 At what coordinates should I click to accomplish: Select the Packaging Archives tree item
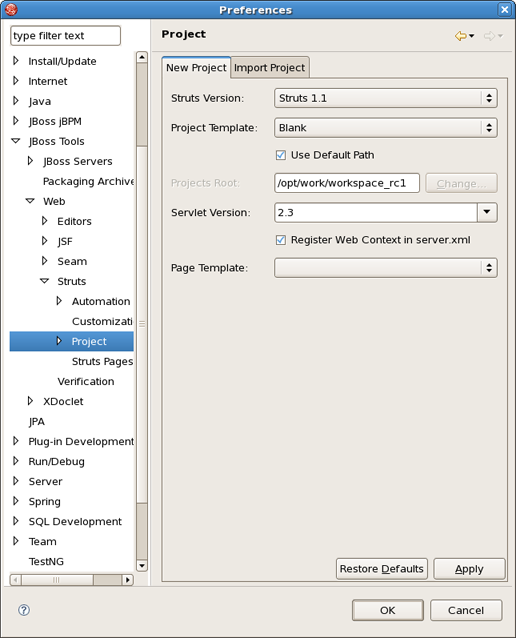[88, 181]
